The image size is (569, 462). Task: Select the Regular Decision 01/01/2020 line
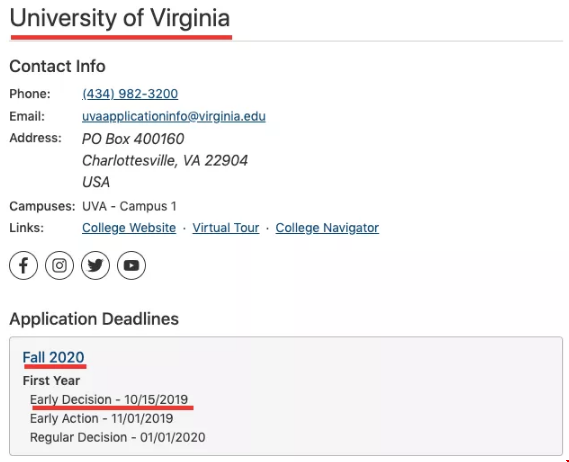click(118, 437)
